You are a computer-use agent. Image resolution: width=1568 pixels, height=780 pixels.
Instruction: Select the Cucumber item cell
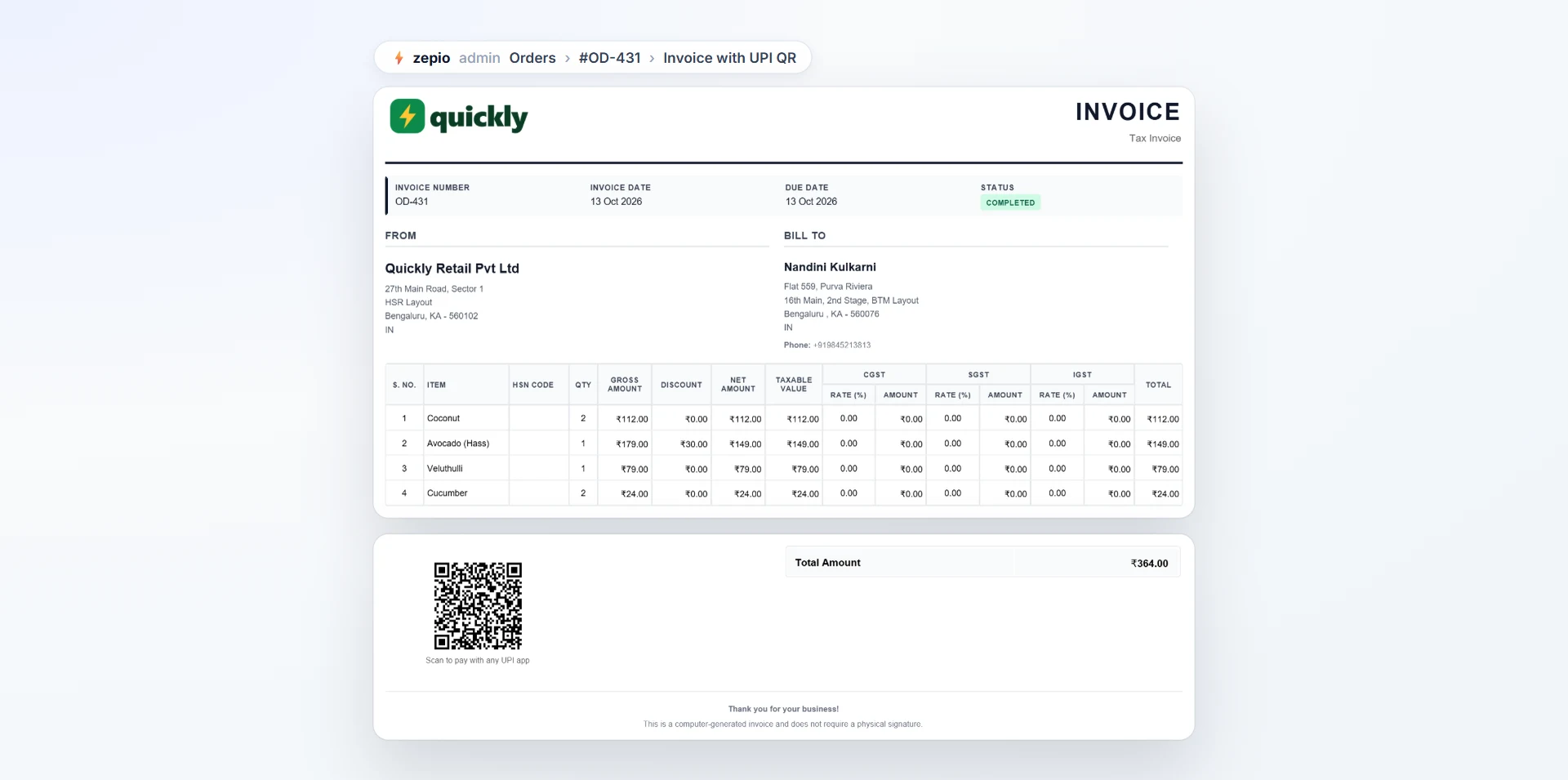click(x=466, y=493)
